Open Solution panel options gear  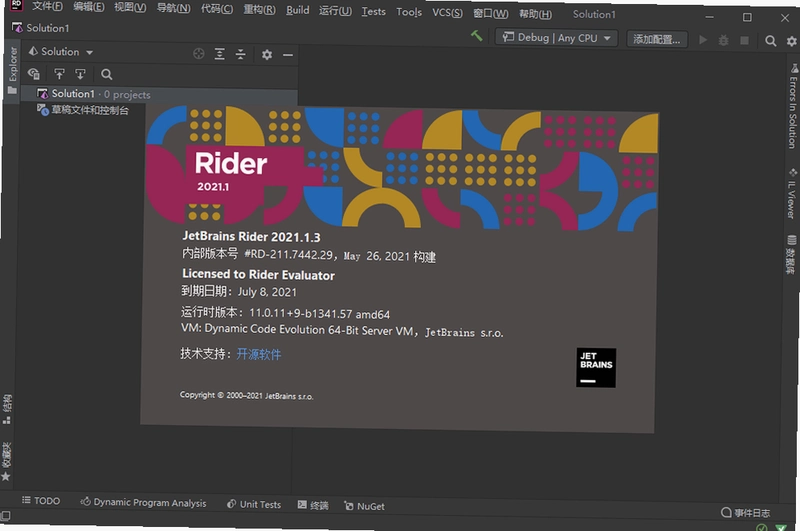click(267, 54)
